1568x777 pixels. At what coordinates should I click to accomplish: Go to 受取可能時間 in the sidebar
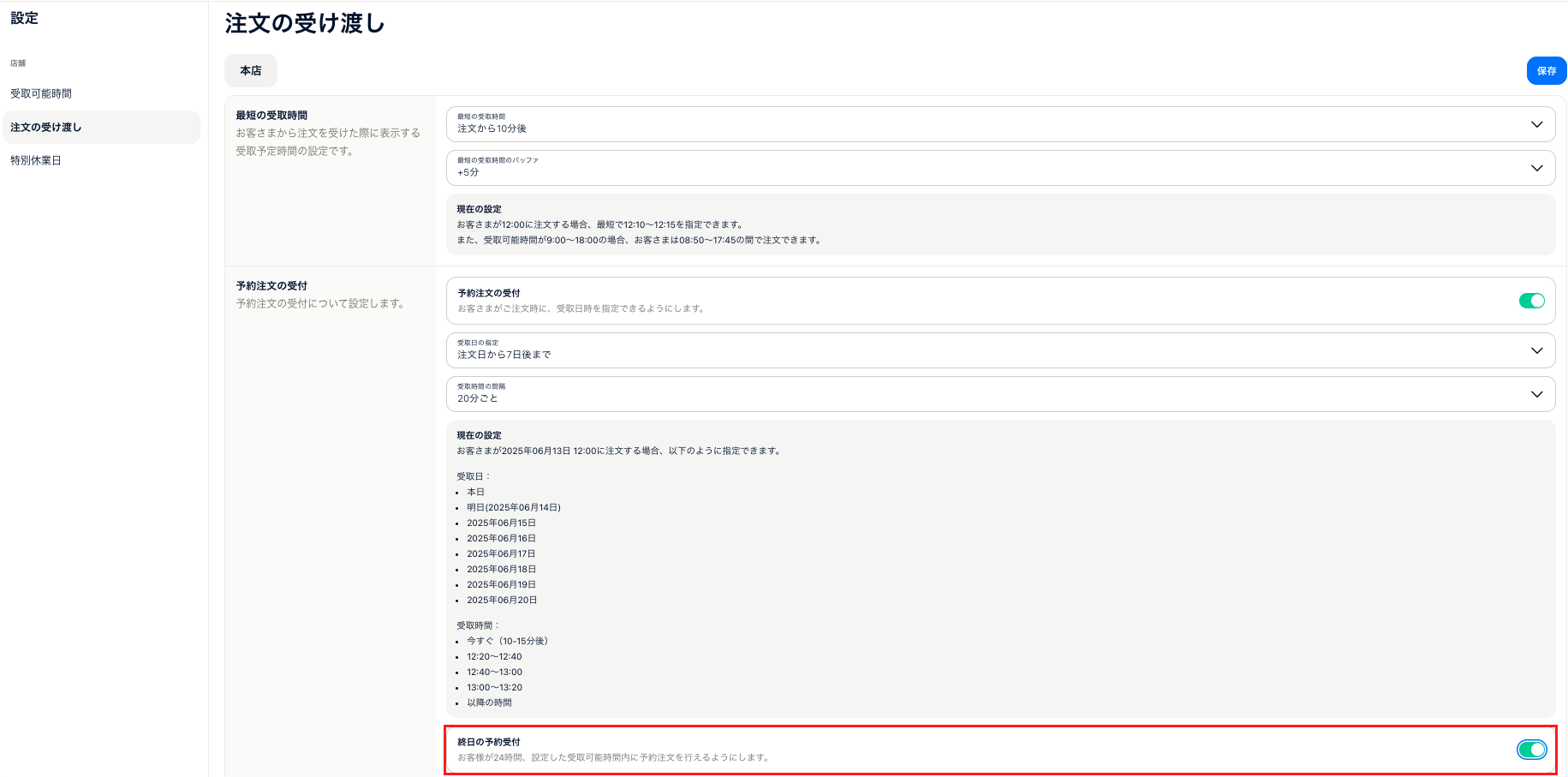(41, 94)
